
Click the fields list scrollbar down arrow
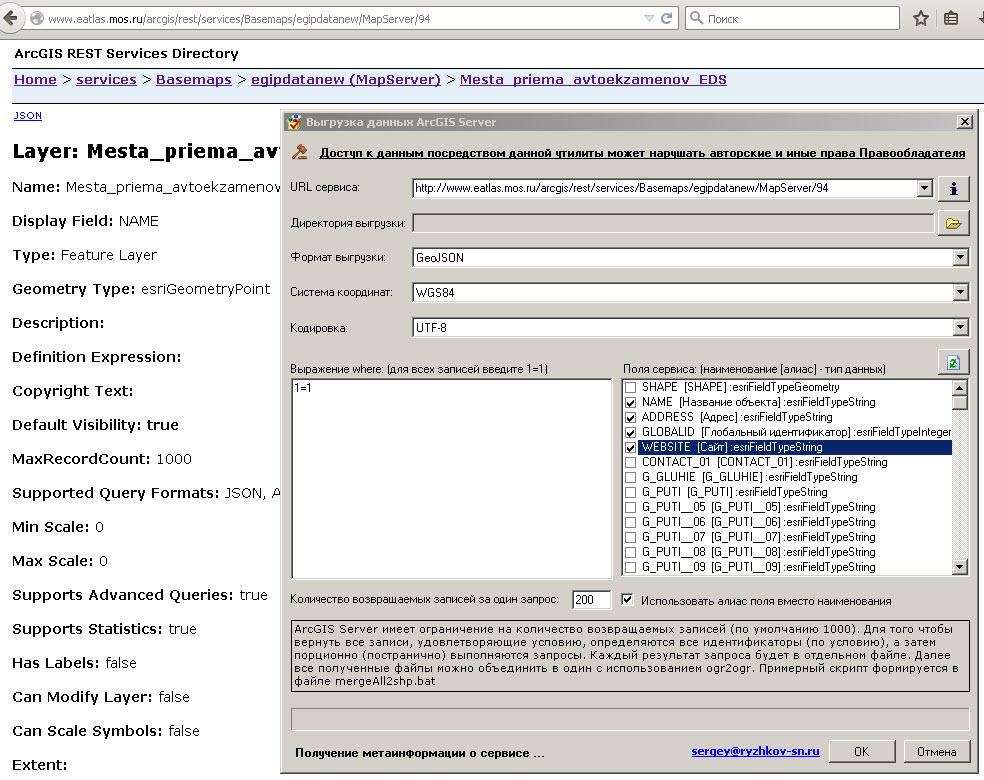960,567
